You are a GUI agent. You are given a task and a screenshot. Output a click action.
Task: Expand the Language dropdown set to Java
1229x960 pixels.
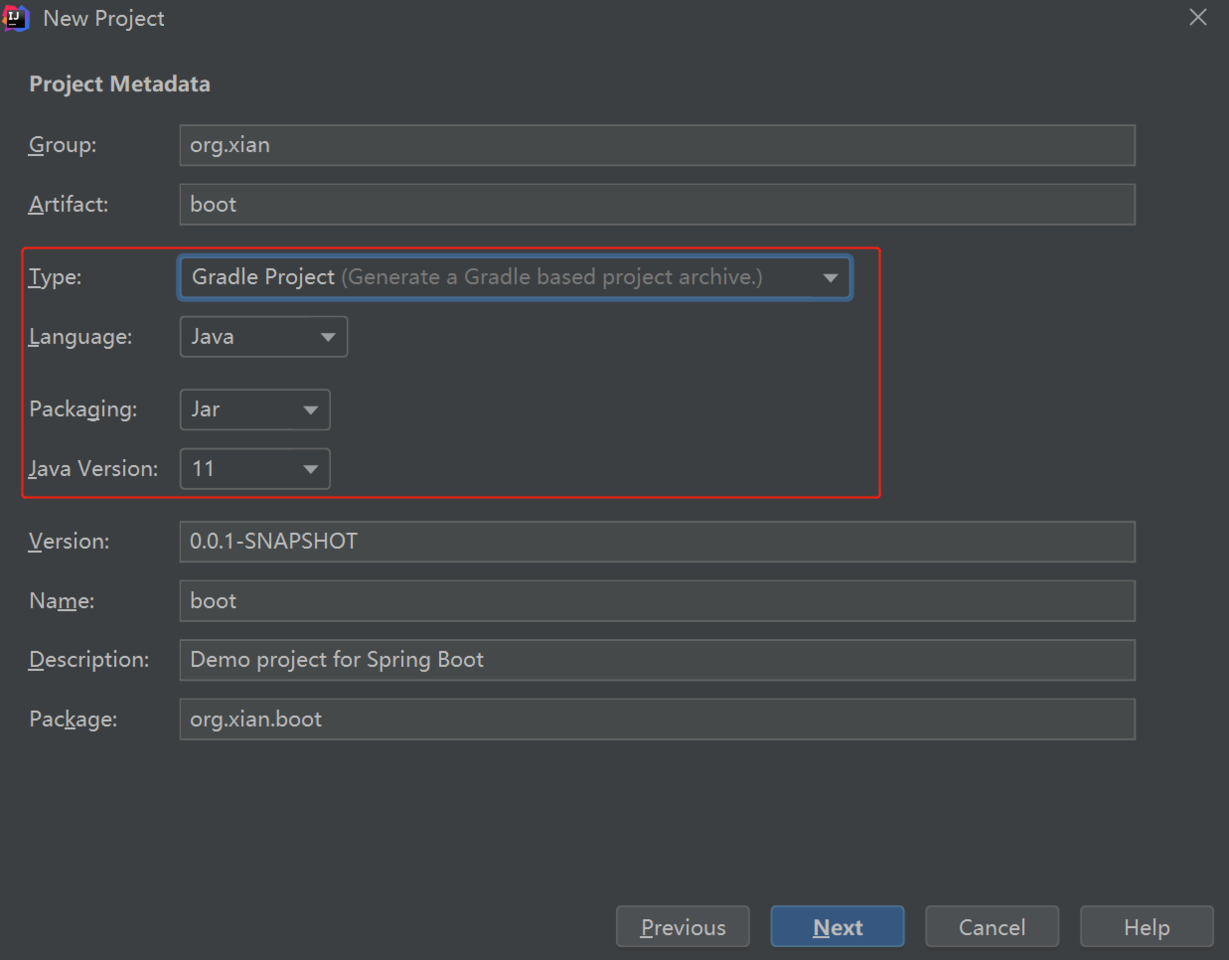(264, 337)
